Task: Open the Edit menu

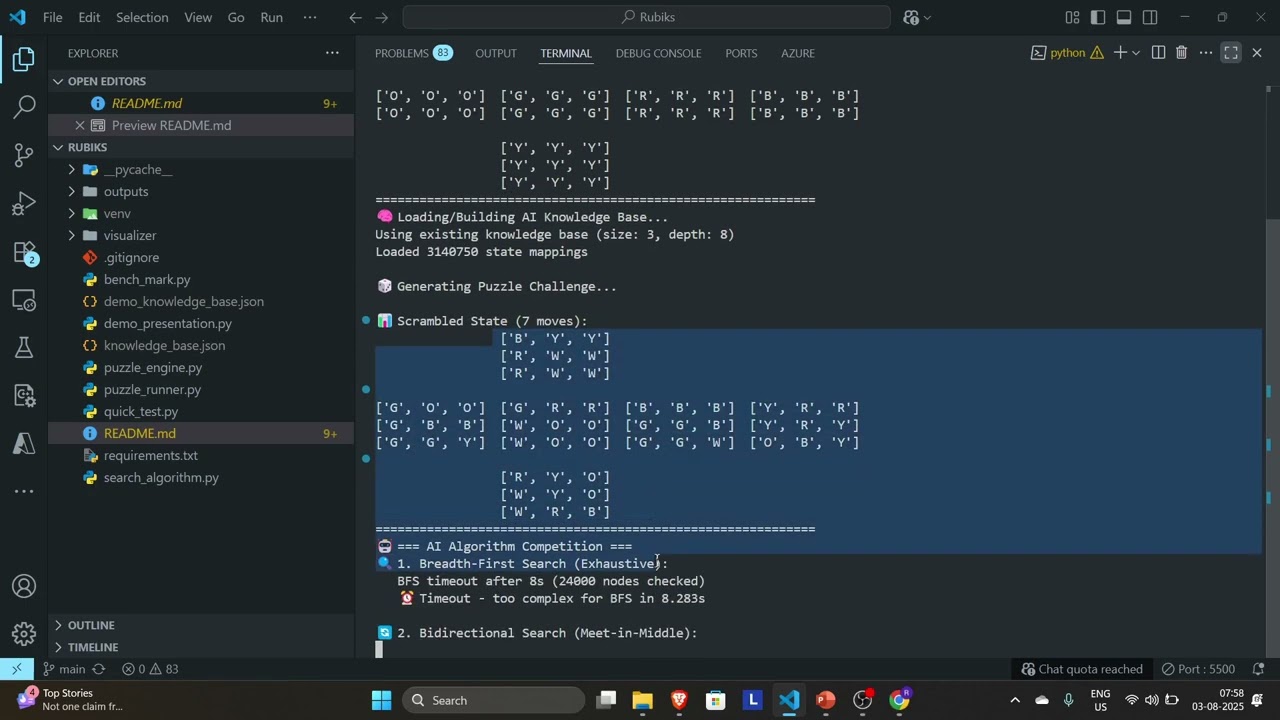Action: (89, 17)
